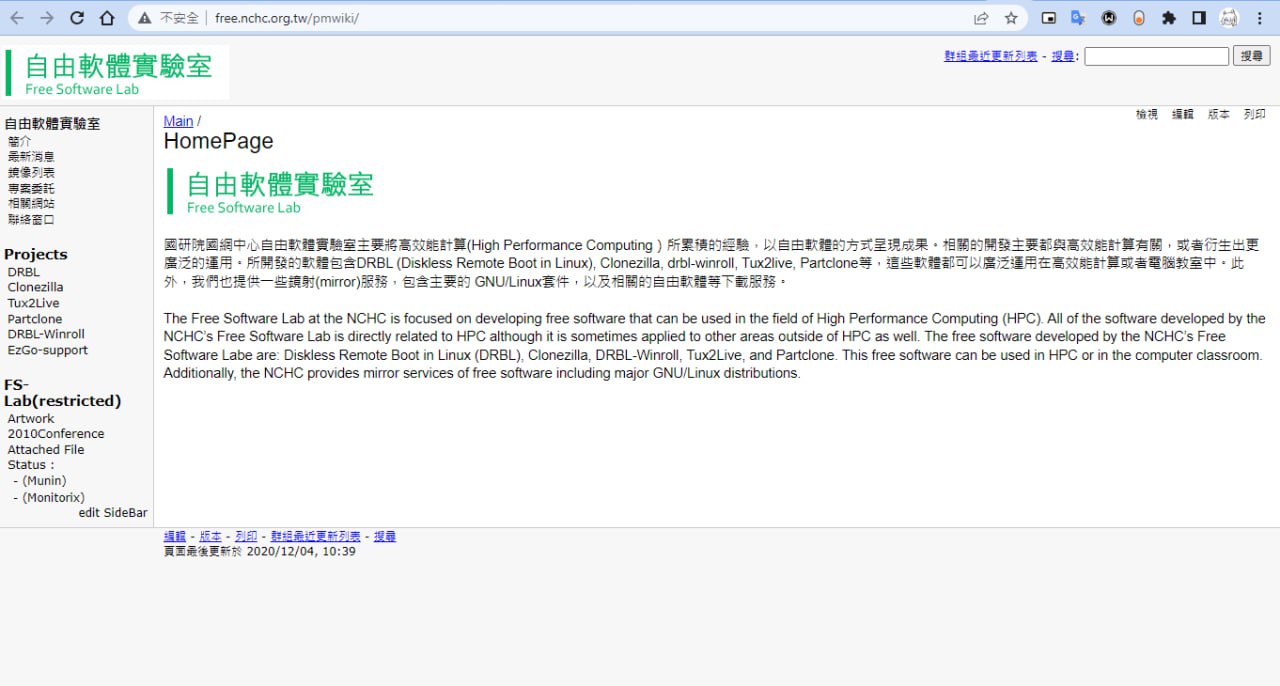Select the 列印 page action tab
Image resolution: width=1280 pixels, height=686 pixels.
1254,115
